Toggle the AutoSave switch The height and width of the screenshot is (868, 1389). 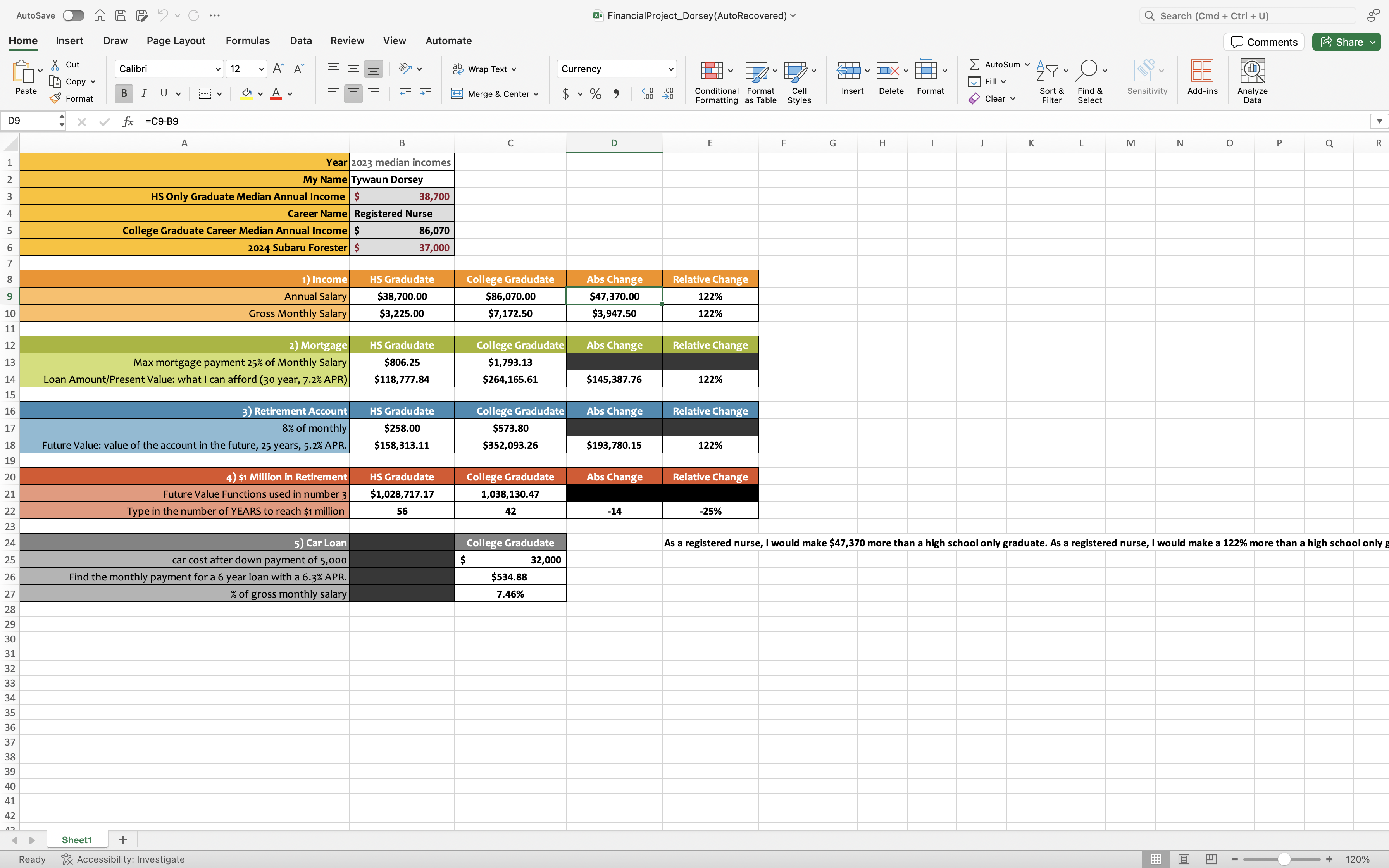[x=73, y=15]
